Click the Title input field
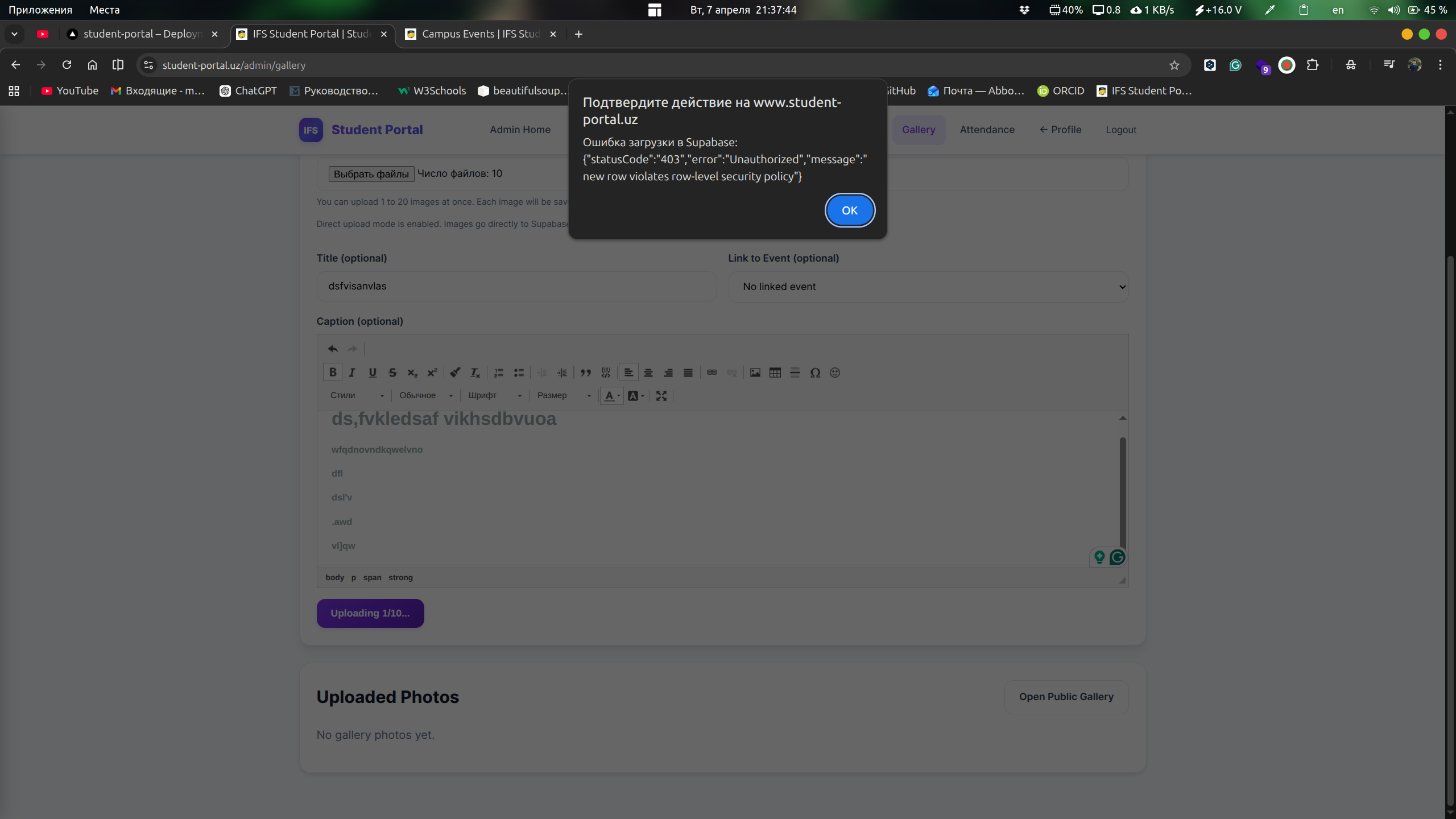The image size is (1456, 819). [x=516, y=286]
